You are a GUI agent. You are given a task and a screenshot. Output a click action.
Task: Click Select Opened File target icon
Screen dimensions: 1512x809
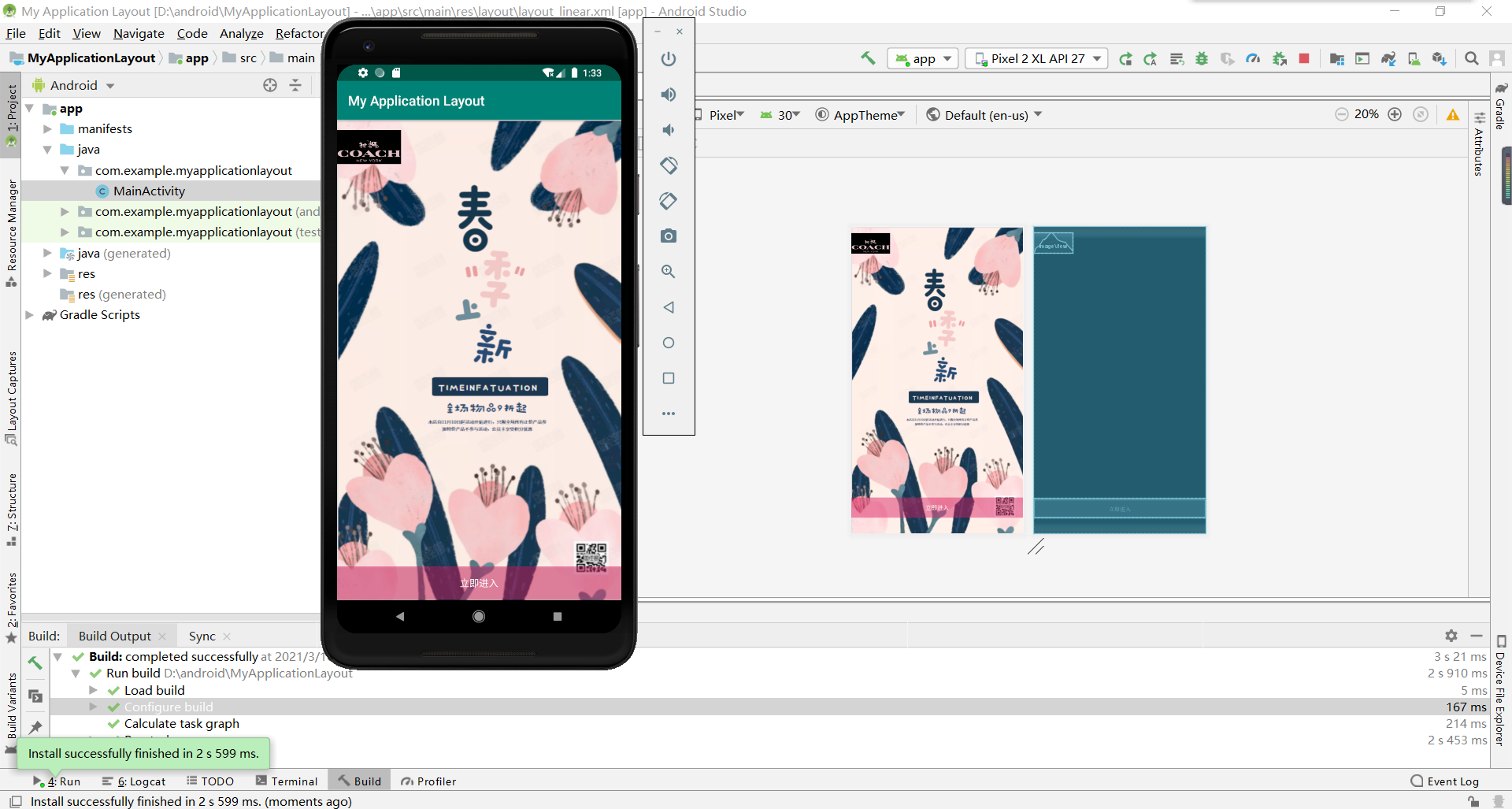point(270,85)
